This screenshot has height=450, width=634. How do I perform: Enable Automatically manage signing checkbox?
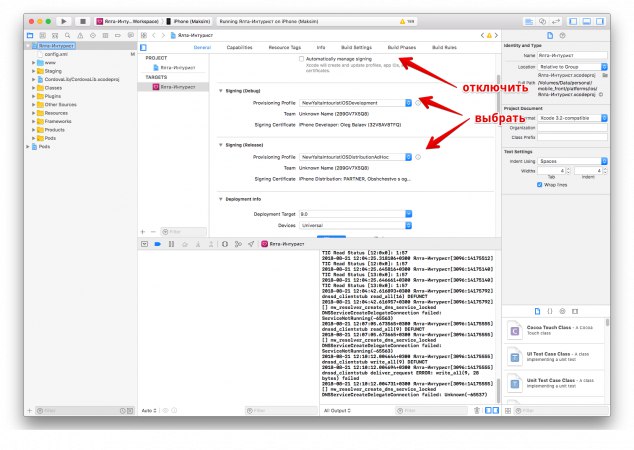301,59
